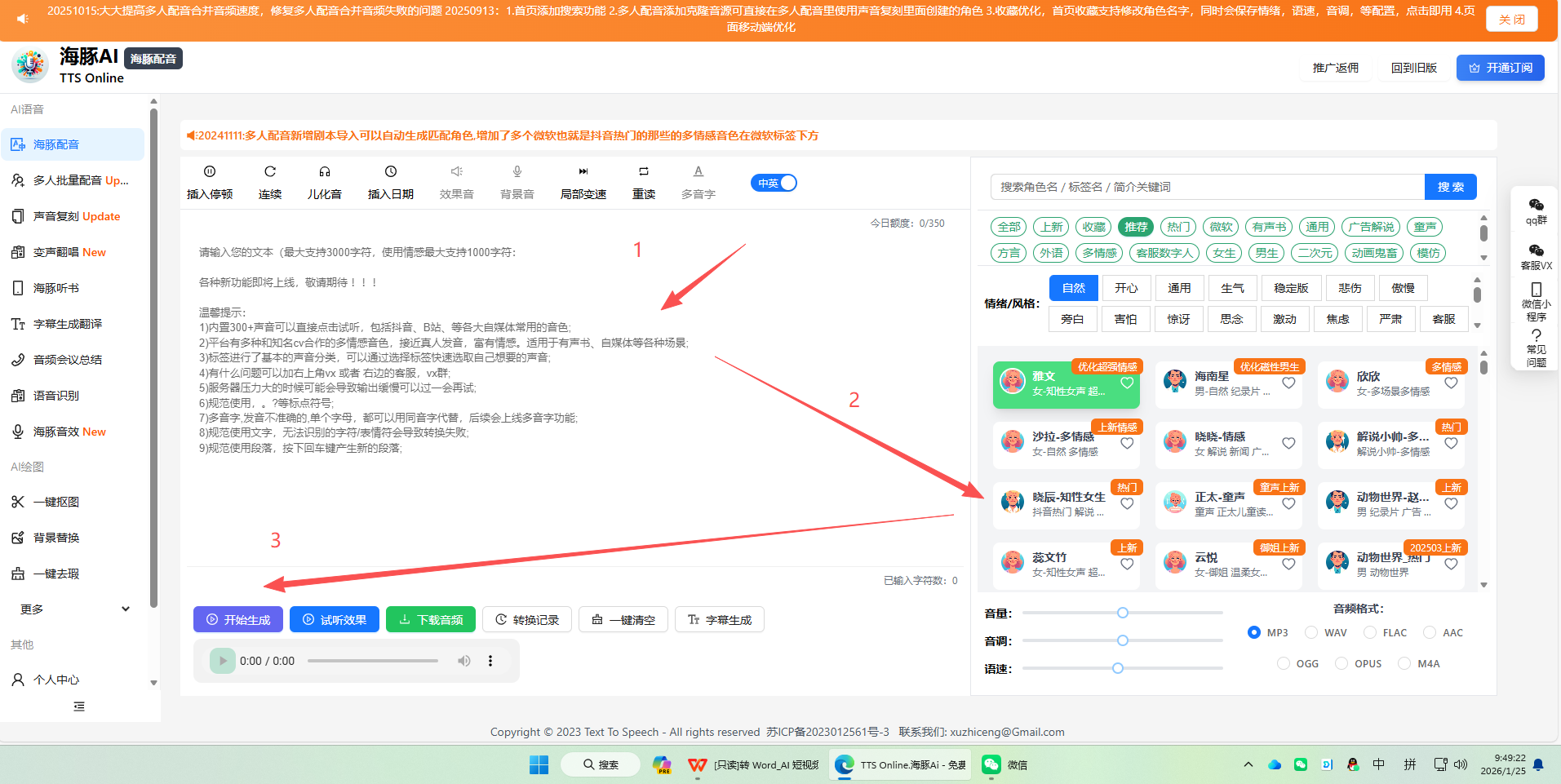Adjust the 语速 speed slider
Image resolution: width=1561 pixels, height=784 pixels.
(1117, 667)
